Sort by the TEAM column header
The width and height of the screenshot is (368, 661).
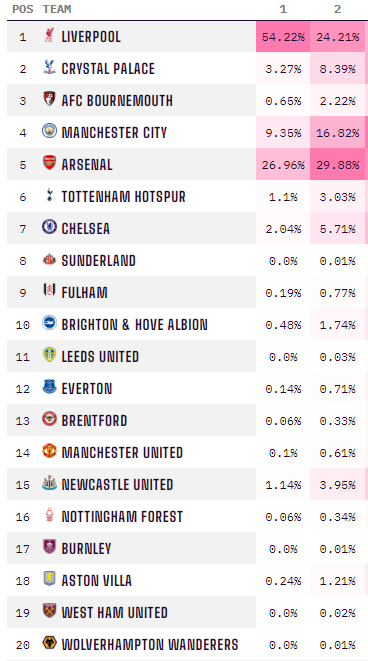57,9
